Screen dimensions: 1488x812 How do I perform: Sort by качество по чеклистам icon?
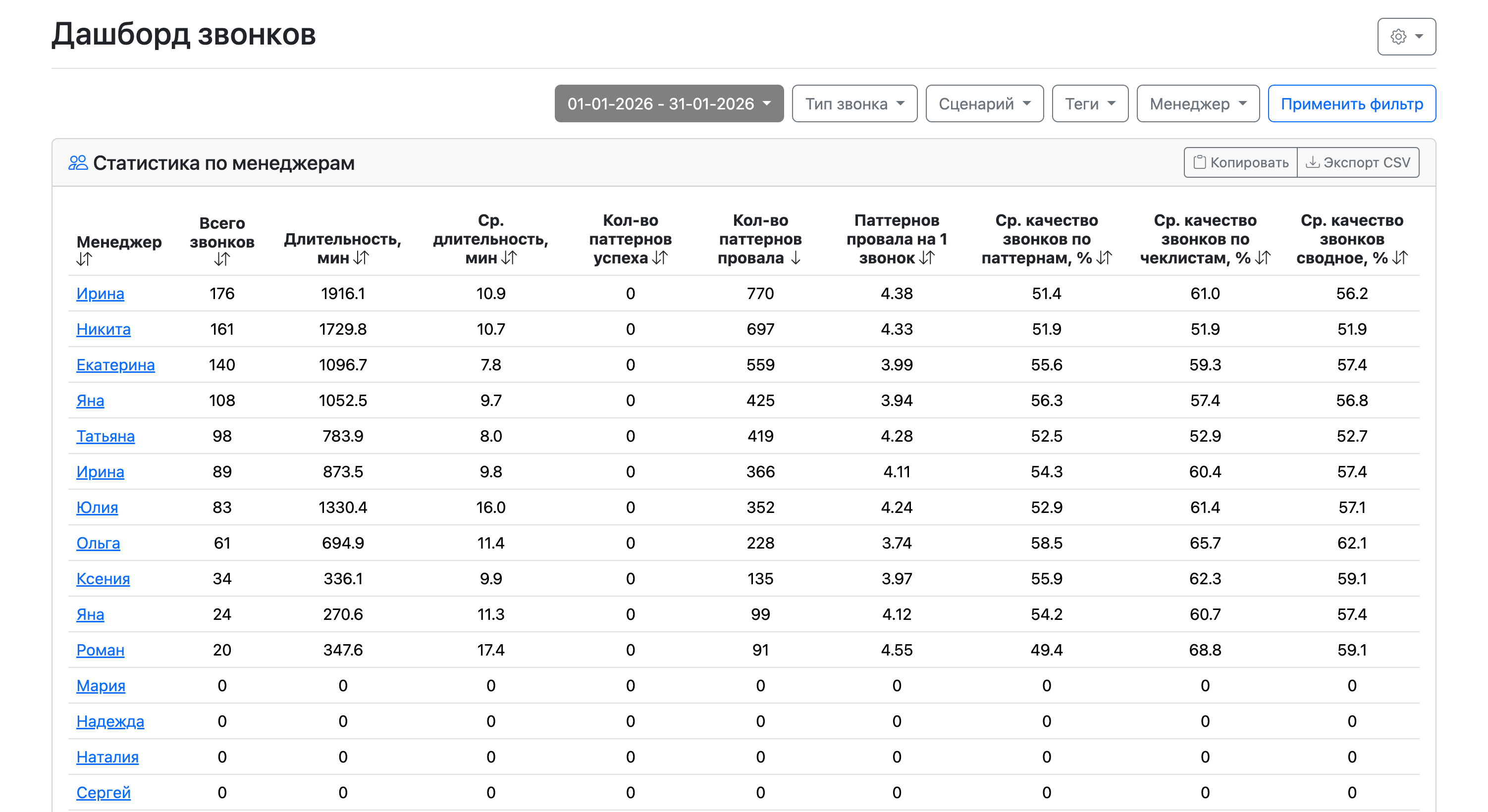pos(1263,257)
